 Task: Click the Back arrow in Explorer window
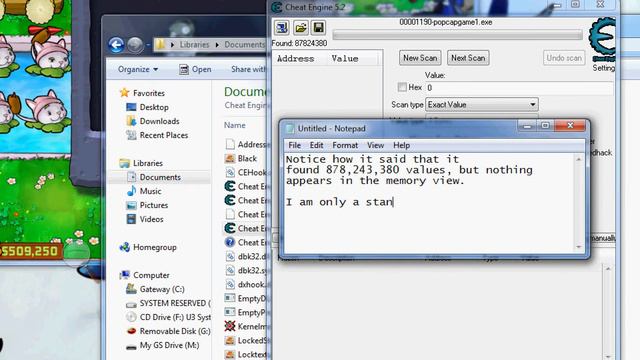[116, 44]
